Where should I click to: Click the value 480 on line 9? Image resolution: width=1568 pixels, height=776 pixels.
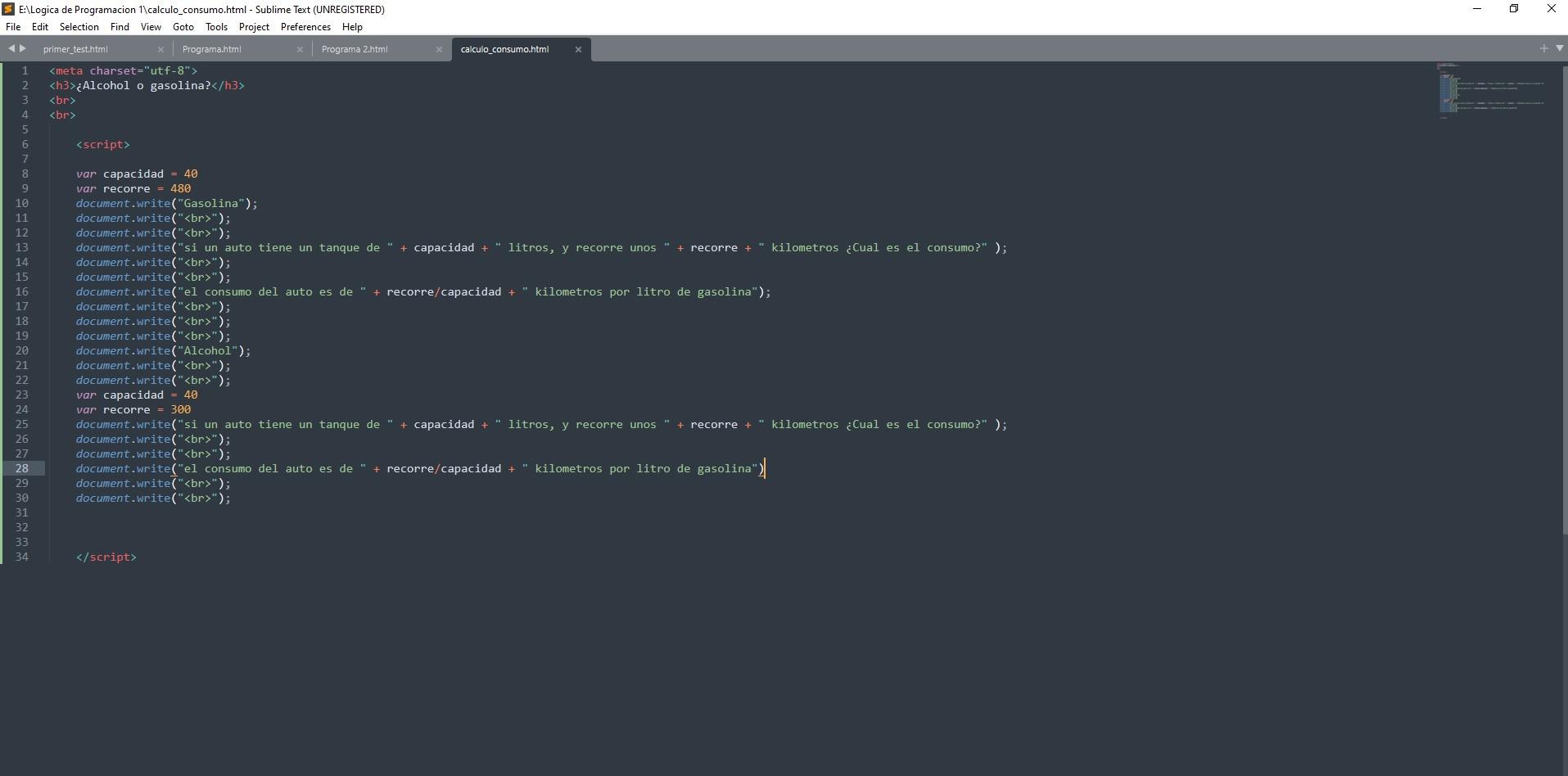pos(180,188)
